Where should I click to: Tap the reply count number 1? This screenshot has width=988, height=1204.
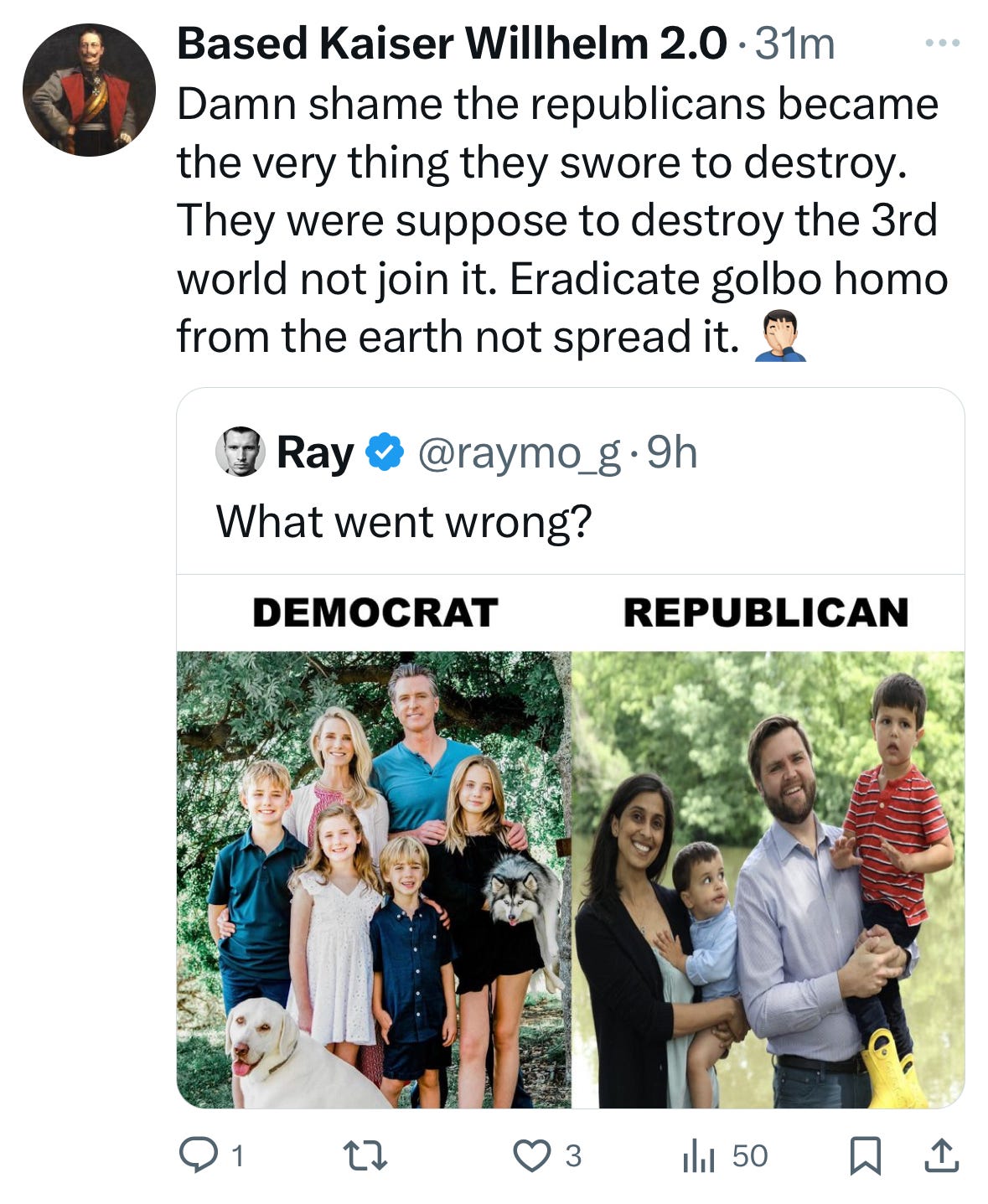coord(237,1156)
